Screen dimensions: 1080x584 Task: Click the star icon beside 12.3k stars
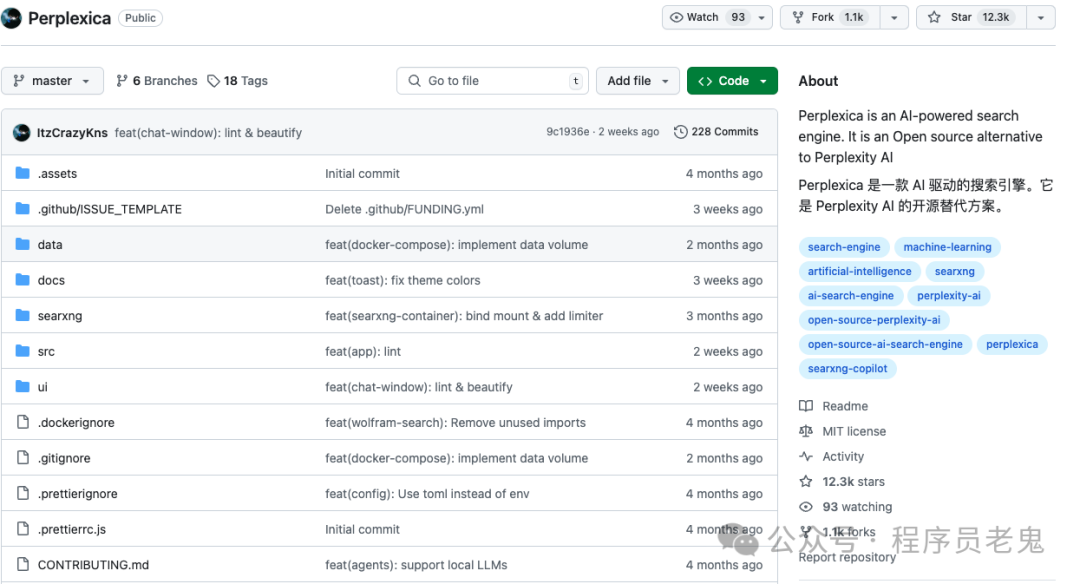[x=806, y=481]
